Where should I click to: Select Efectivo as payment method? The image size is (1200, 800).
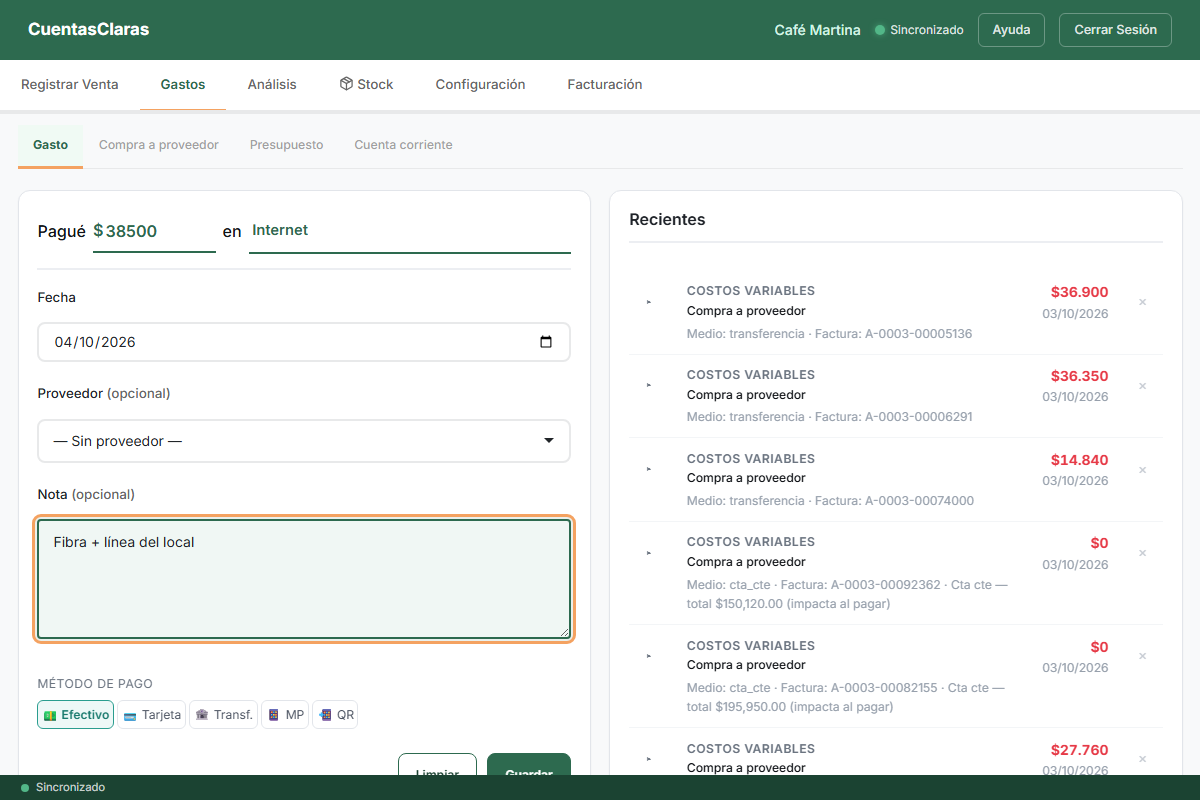tap(75, 715)
